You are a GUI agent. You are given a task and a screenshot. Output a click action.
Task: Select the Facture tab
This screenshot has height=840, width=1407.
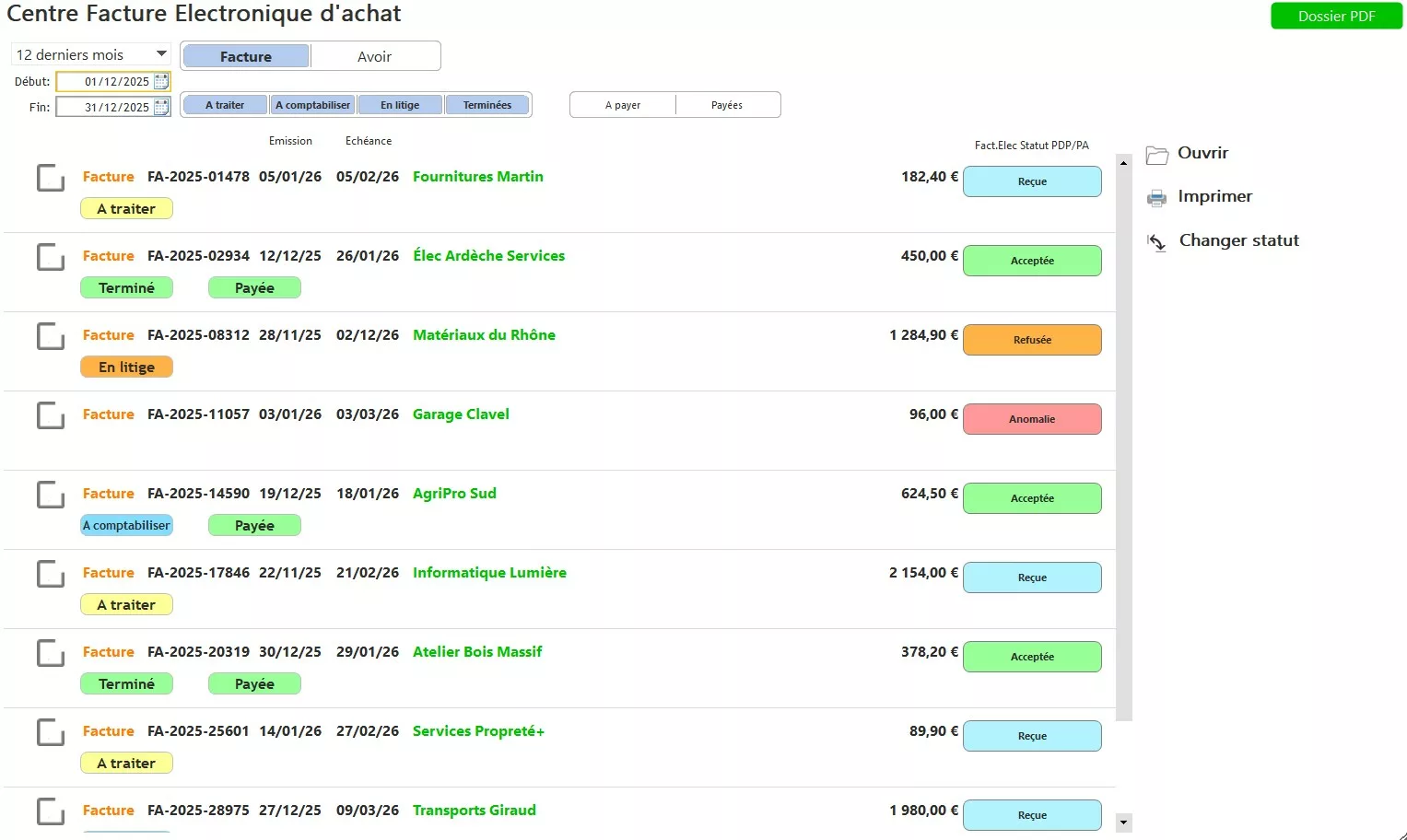[x=246, y=56]
